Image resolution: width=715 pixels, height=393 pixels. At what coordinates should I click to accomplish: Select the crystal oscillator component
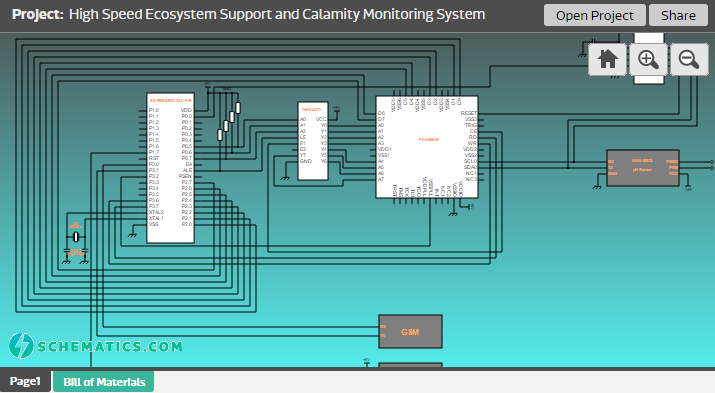[x=76, y=237]
